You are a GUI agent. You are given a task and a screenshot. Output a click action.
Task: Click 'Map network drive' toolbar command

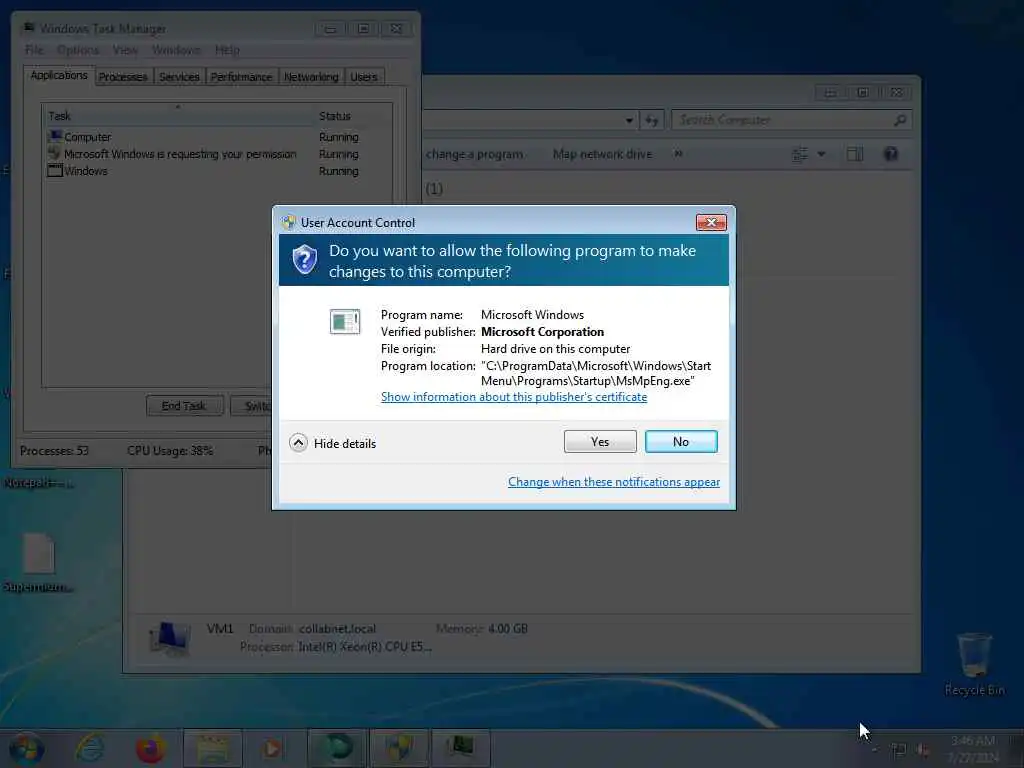[602, 154]
